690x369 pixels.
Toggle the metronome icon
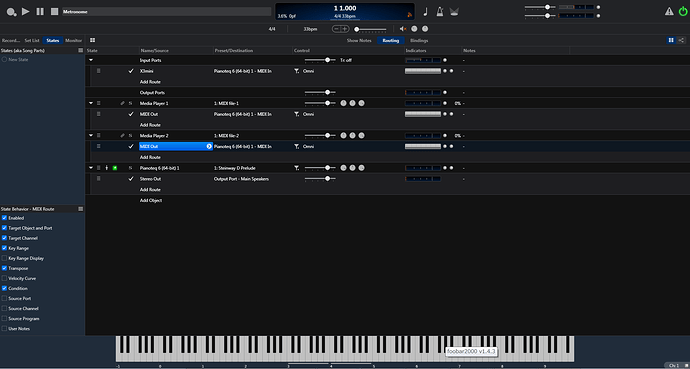(440, 11)
